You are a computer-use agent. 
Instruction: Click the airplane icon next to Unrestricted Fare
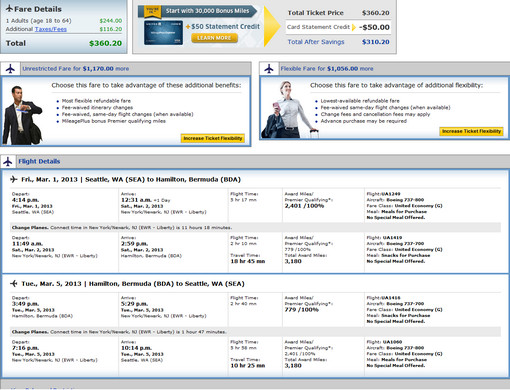pos(10,69)
